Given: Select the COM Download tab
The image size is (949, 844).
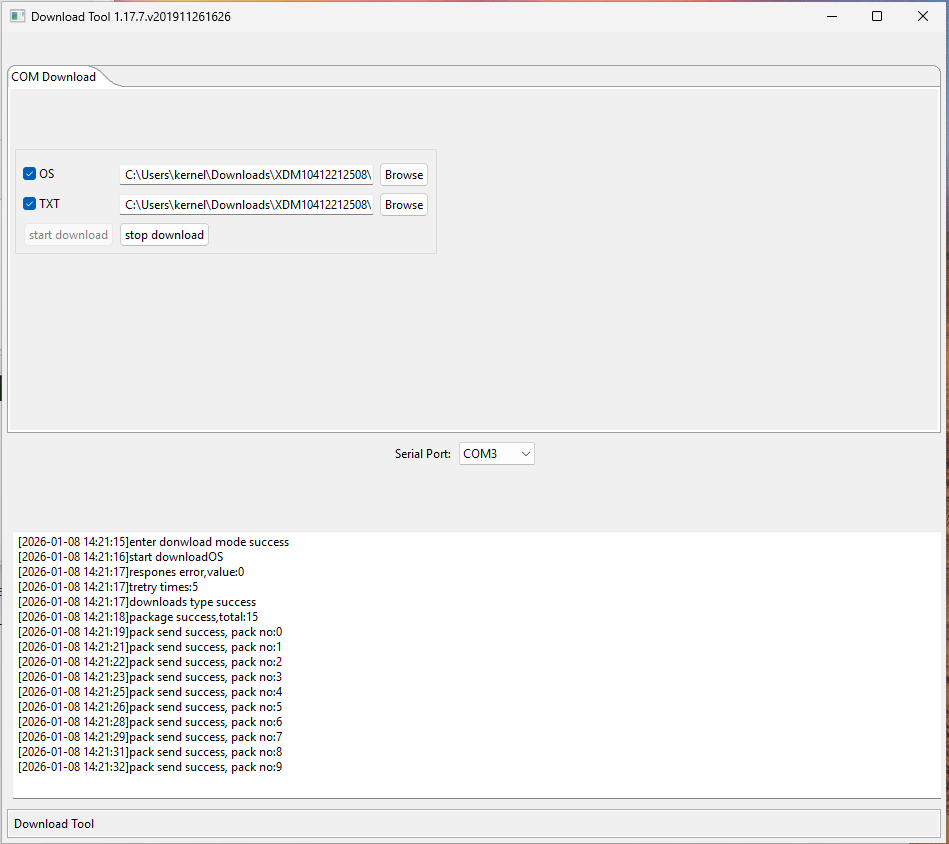Looking at the screenshot, I should [54, 77].
